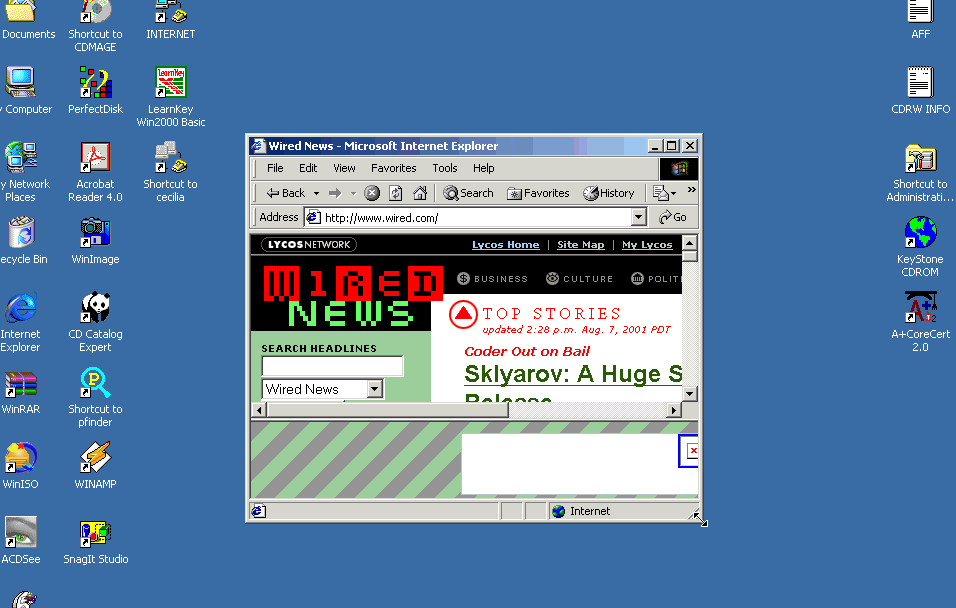The image size is (956, 608).
Task: Click the vertical scrollbar up arrow
Action: coord(690,243)
